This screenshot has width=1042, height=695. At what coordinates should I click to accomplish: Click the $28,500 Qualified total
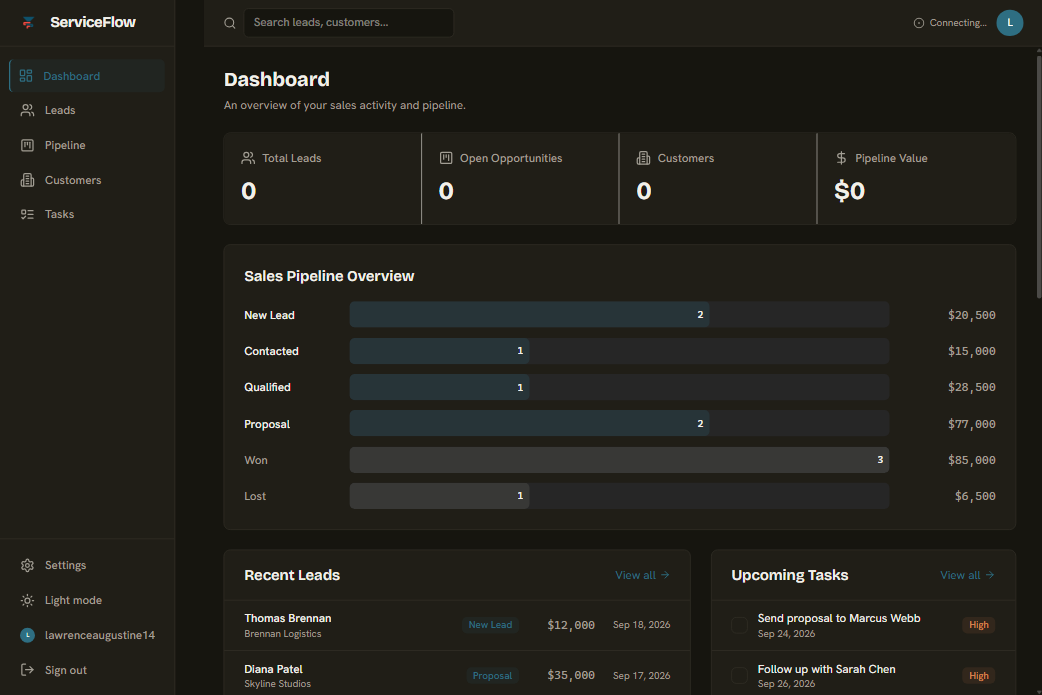click(x=972, y=387)
